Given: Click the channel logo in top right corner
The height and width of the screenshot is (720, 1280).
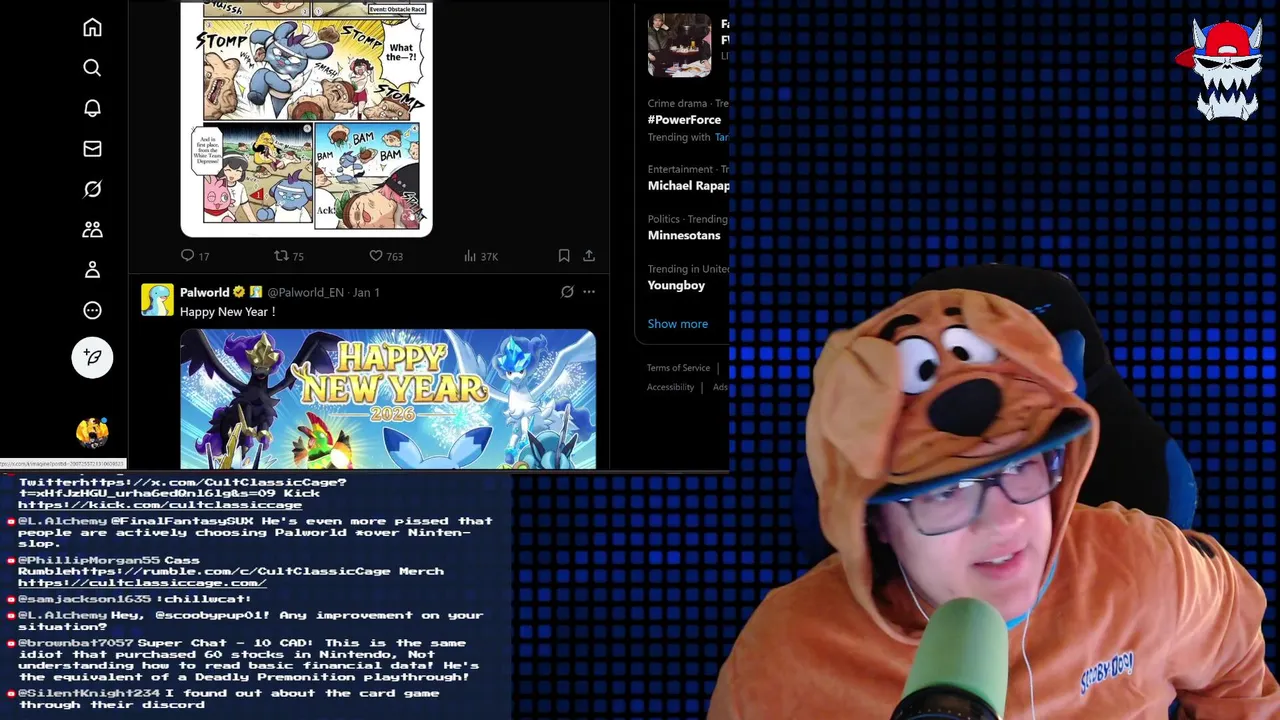Looking at the screenshot, I should pyautogui.click(x=1224, y=70).
